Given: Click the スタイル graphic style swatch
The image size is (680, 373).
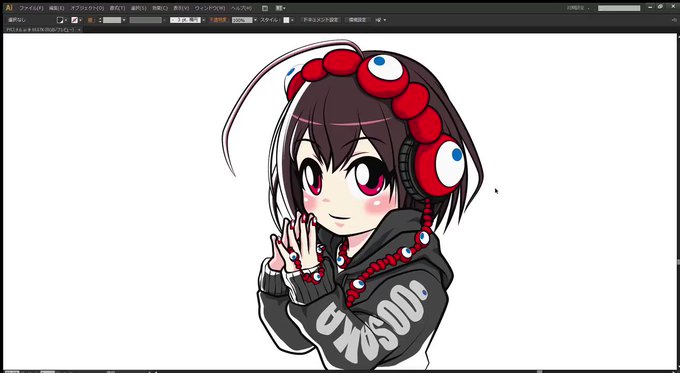Looking at the screenshot, I should click(x=286, y=20).
